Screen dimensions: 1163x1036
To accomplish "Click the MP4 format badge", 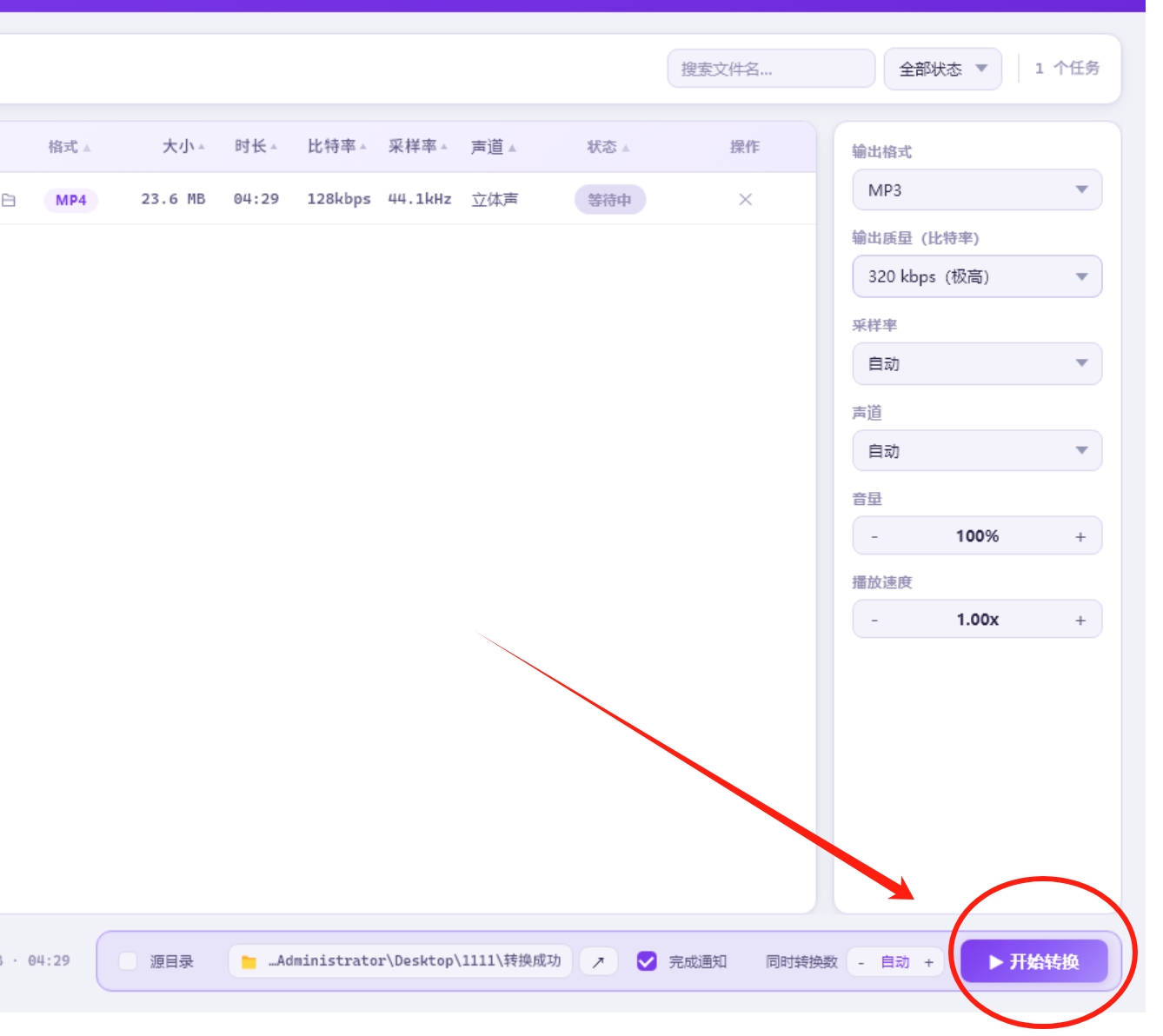I will (71, 200).
